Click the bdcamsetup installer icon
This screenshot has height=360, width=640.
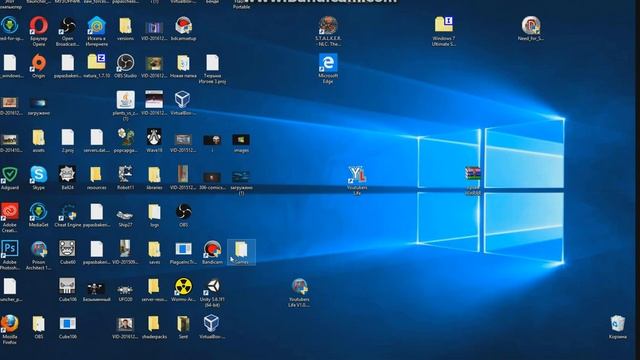(x=183, y=26)
